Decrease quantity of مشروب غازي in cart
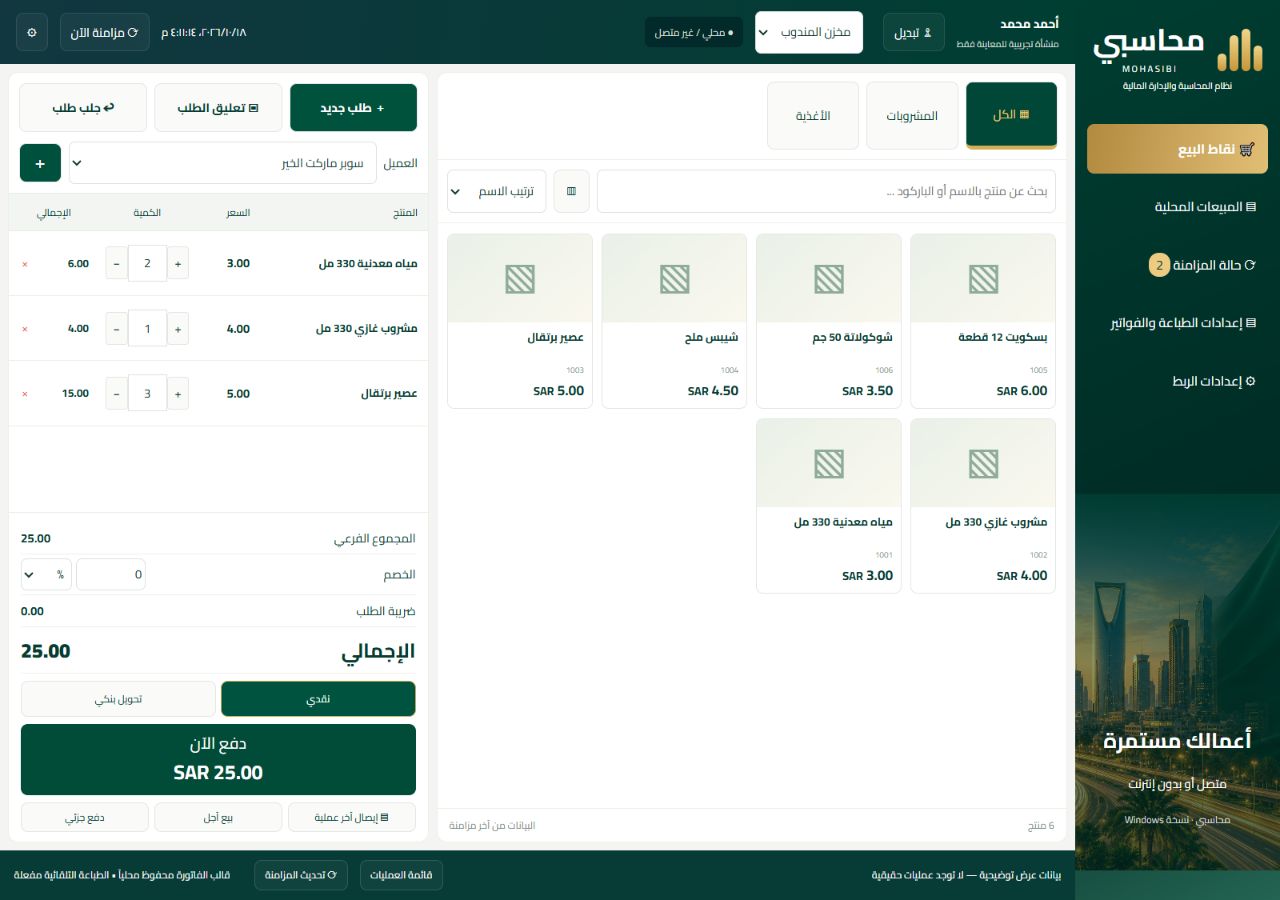 tap(117, 329)
